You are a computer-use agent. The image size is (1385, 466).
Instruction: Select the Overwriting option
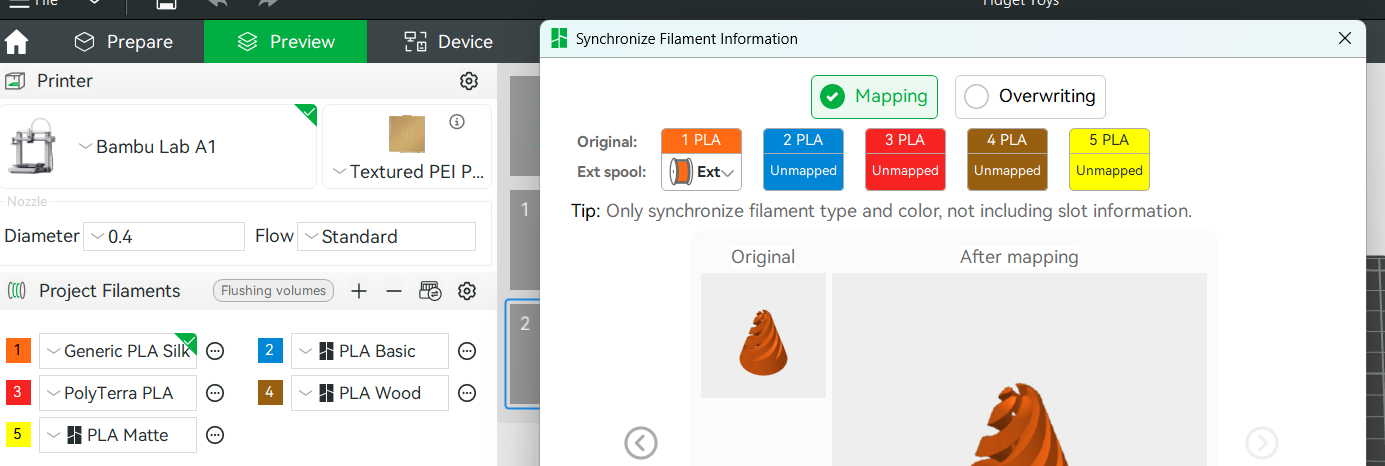point(1030,97)
